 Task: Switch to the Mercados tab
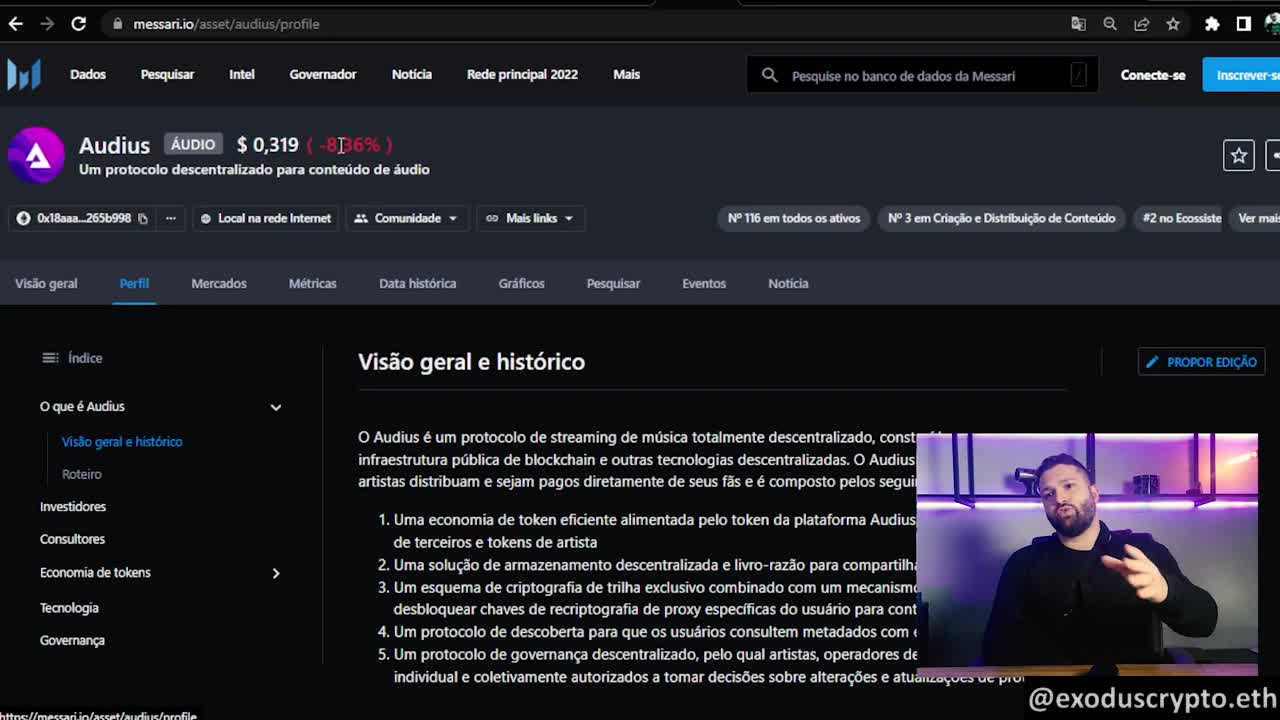(x=219, y=283)
